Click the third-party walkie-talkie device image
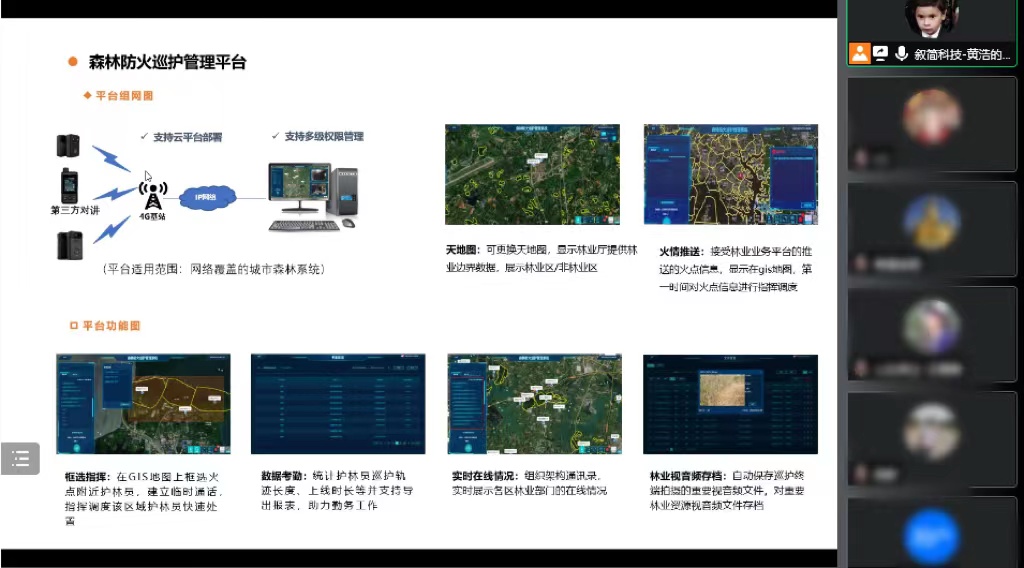 (x=69, y=187)
